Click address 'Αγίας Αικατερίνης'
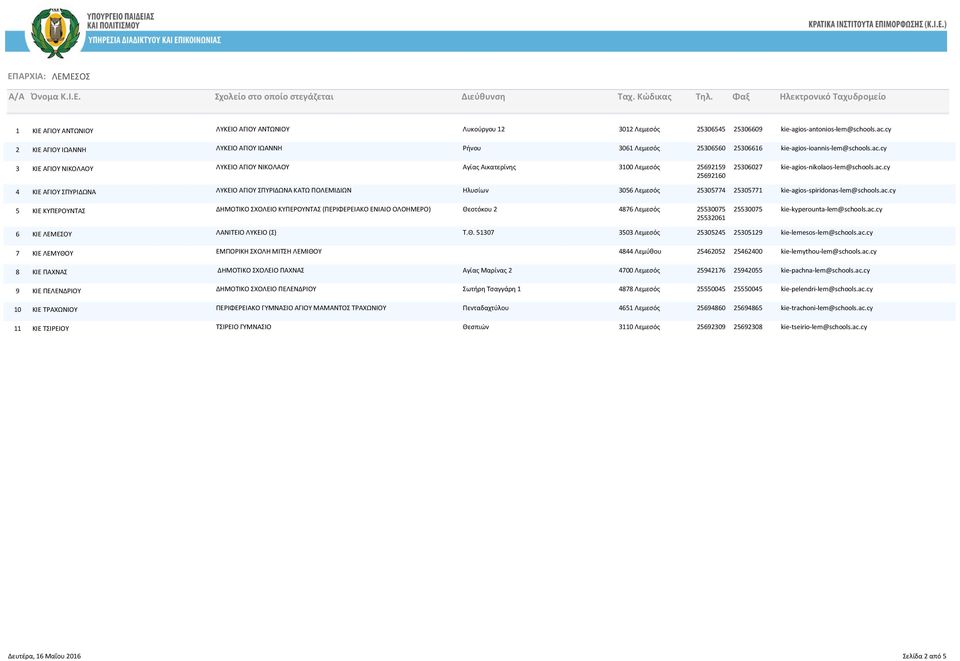 click(489, 167)
